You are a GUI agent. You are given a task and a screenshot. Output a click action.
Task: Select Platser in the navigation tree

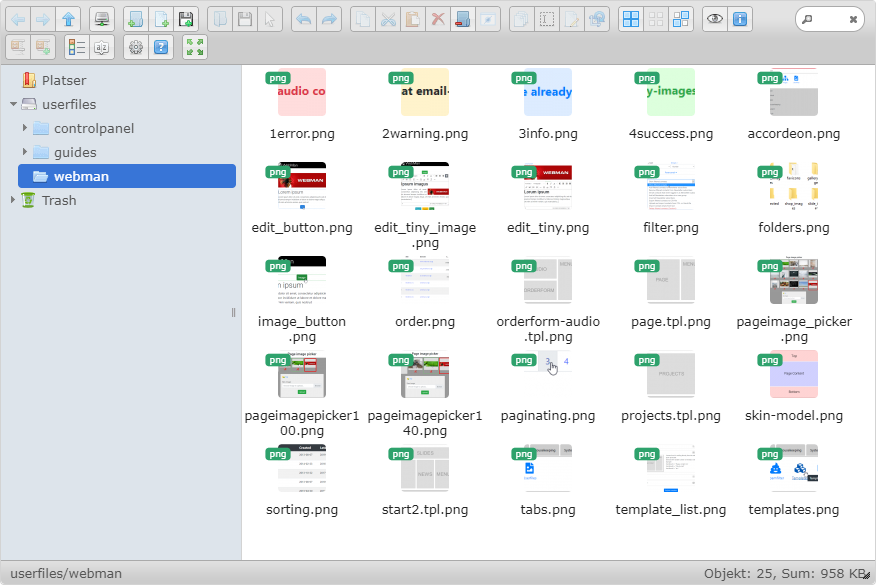point(64,80)
